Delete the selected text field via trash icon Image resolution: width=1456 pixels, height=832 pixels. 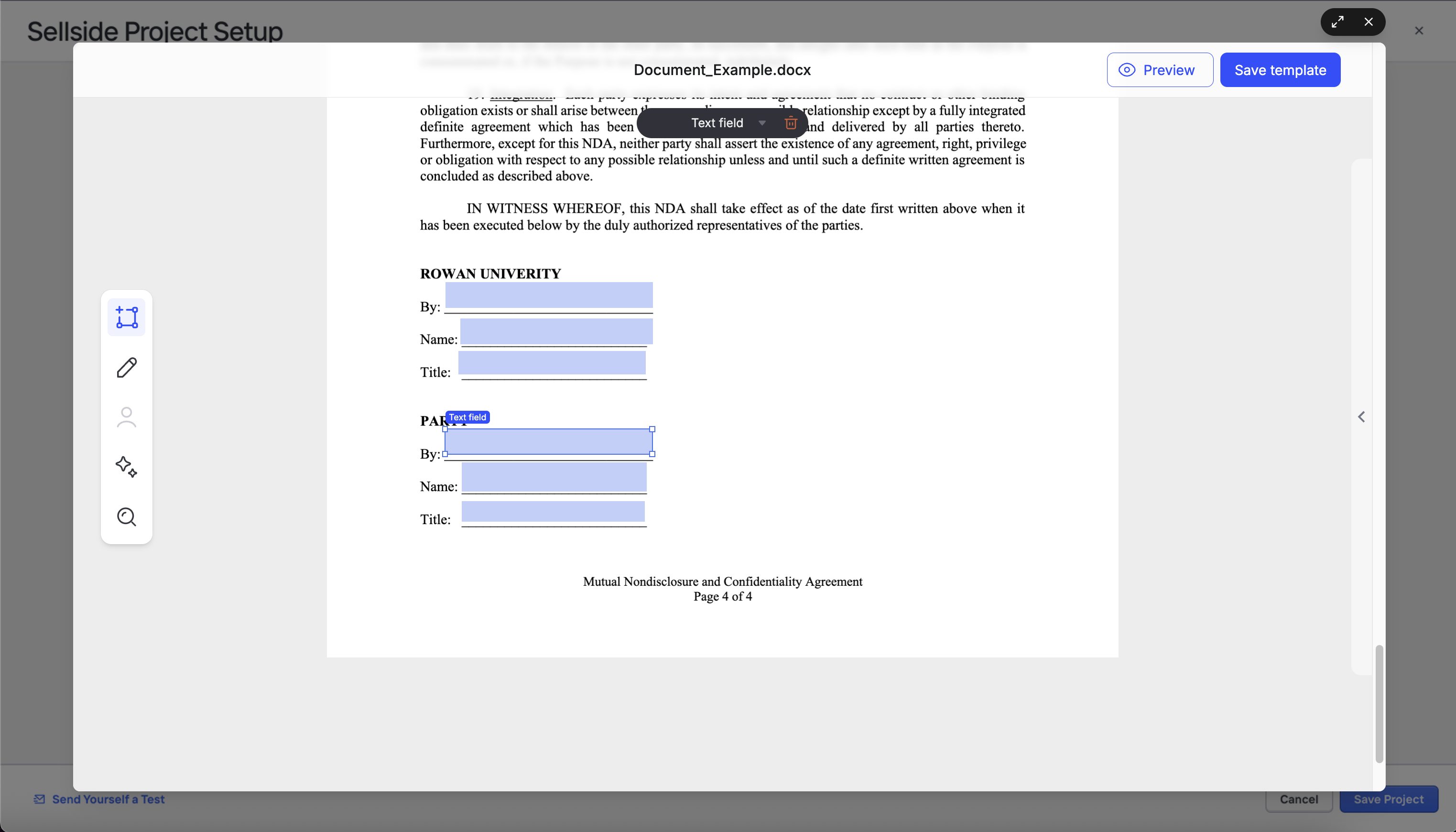tap(791, 123)
